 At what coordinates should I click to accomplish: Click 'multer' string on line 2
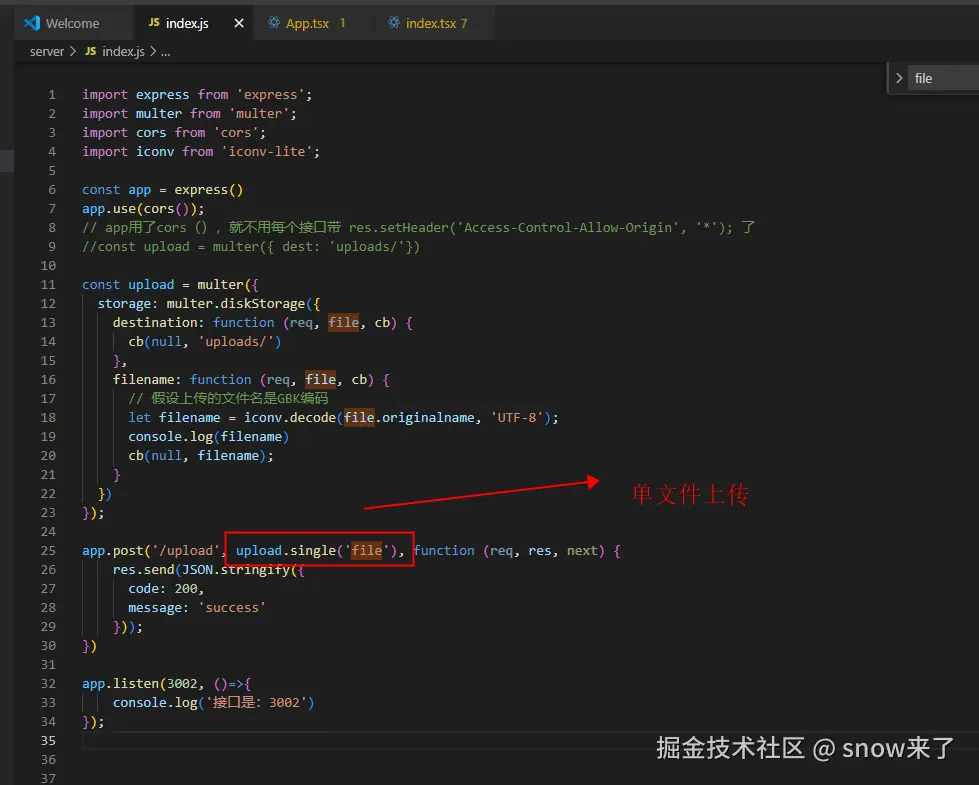[x=259, y=113]
